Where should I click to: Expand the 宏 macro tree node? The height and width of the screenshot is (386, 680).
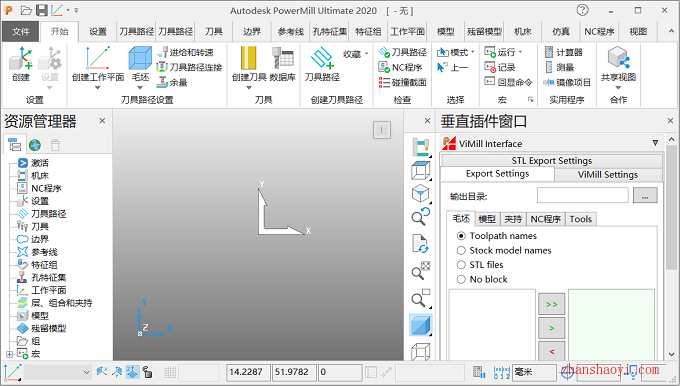(x=9, y=354)
